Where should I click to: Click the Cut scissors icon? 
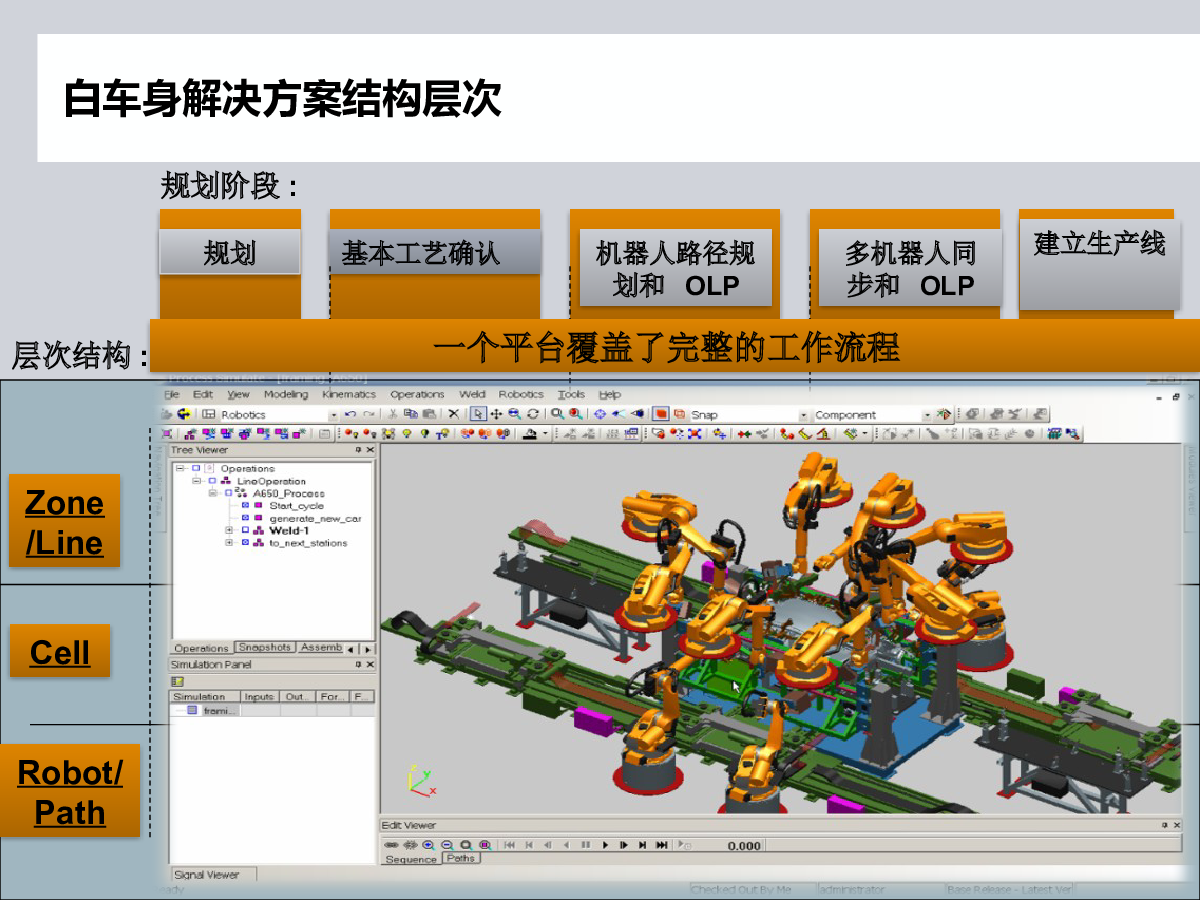point(394,414)
